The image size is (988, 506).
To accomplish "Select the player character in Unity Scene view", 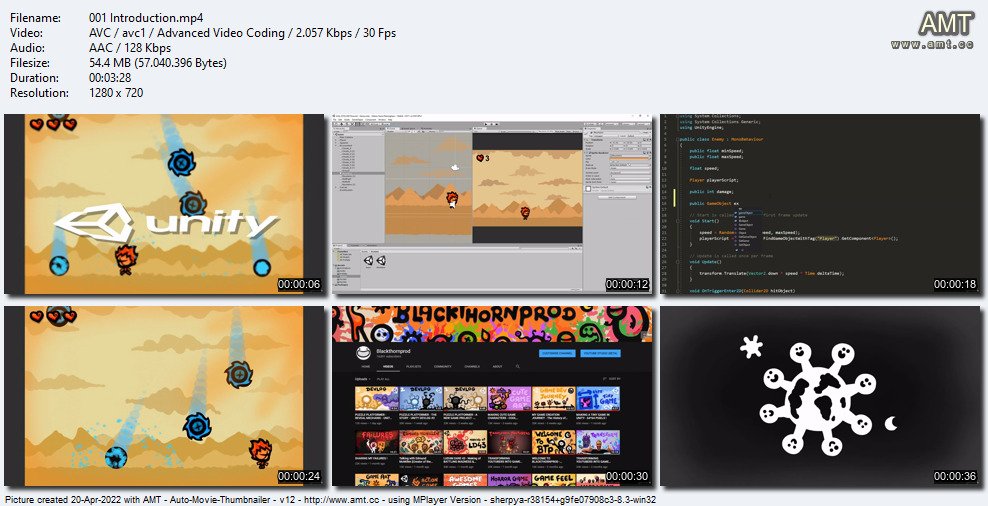I will pyautogui.click(x=452, y=200).
